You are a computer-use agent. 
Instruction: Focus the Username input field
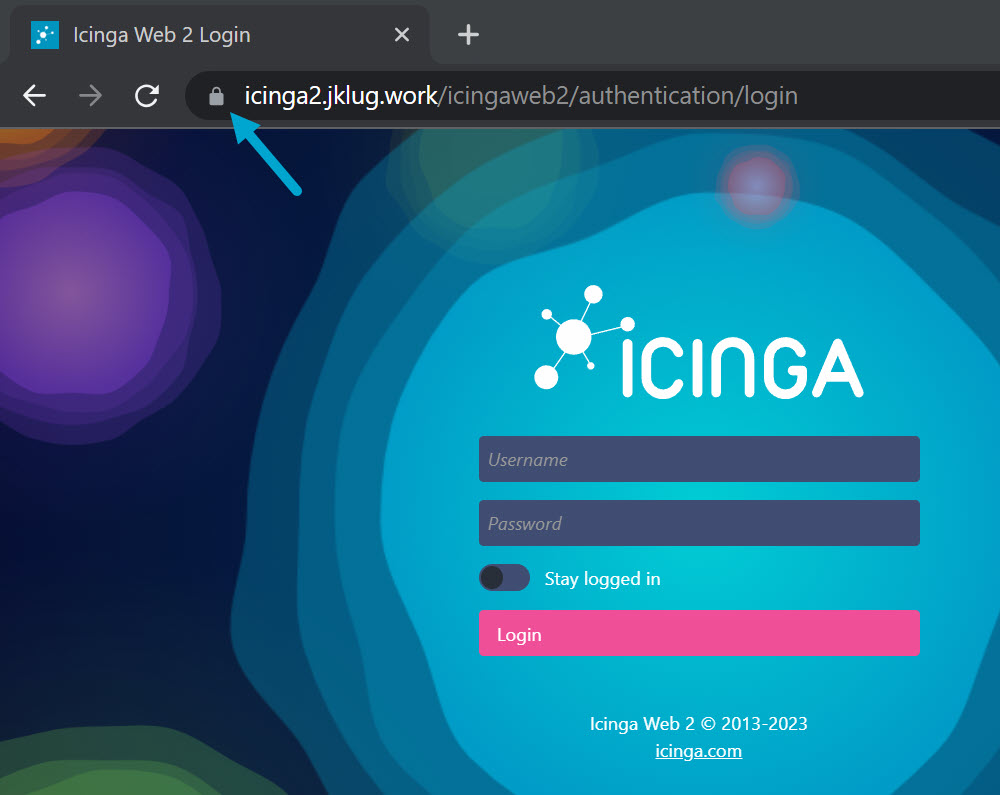[x=698, y=460]
